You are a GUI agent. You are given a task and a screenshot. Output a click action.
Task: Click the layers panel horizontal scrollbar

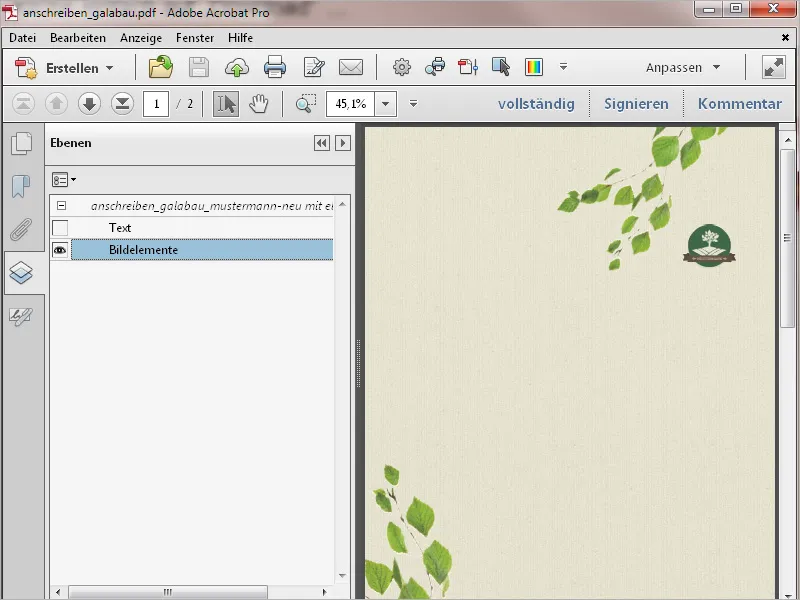coord(168,592)
